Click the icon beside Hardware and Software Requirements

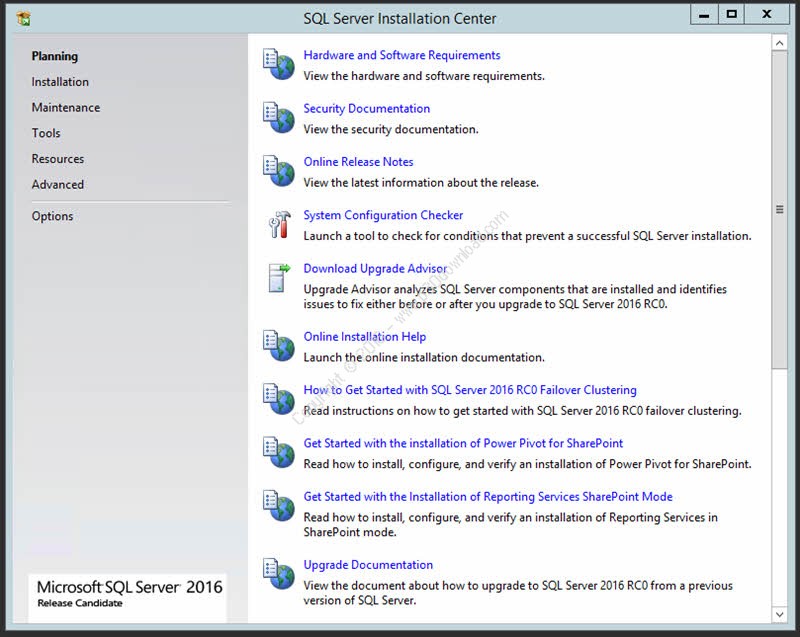(278, 64)
